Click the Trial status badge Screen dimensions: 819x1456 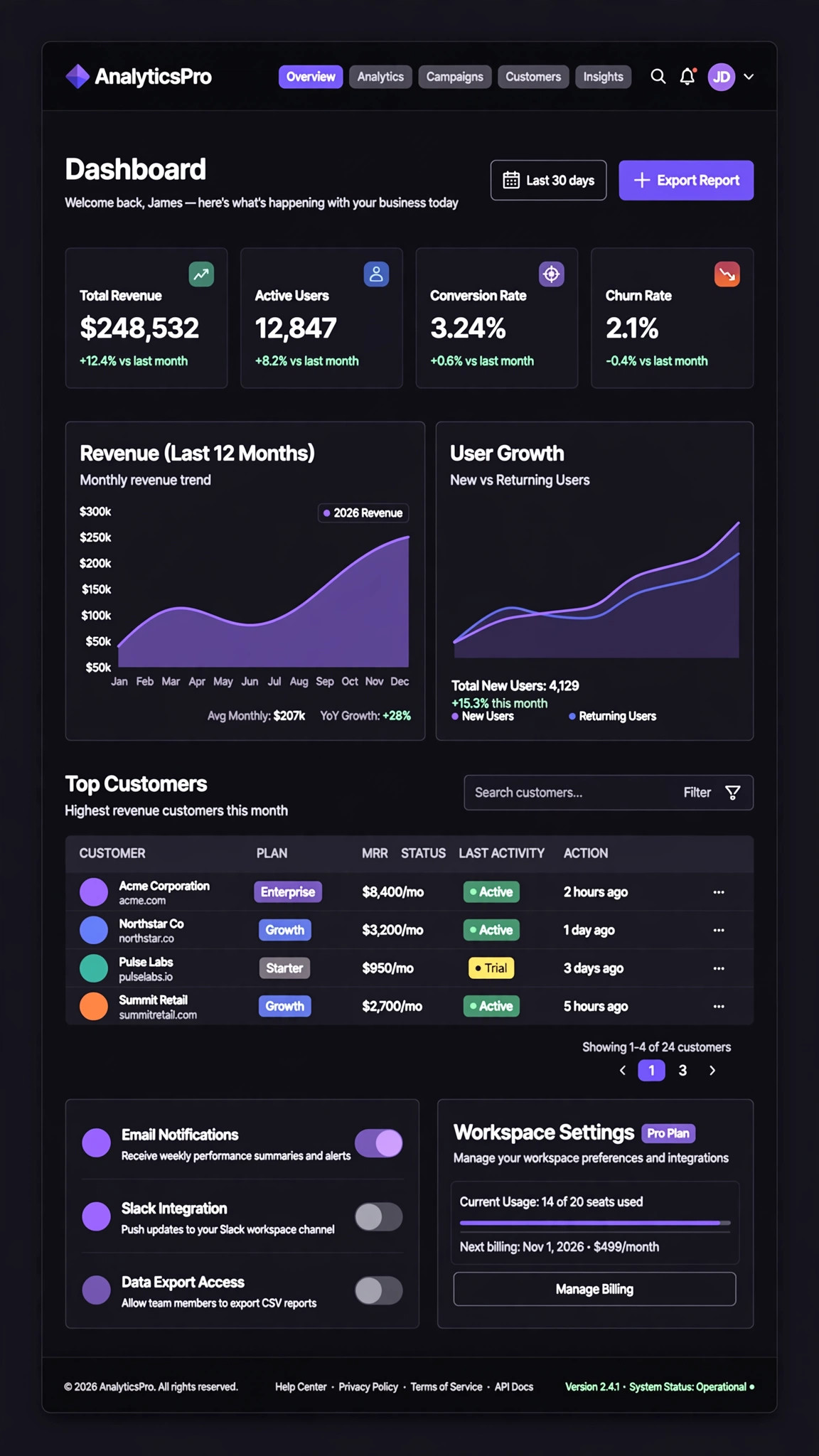491,968
